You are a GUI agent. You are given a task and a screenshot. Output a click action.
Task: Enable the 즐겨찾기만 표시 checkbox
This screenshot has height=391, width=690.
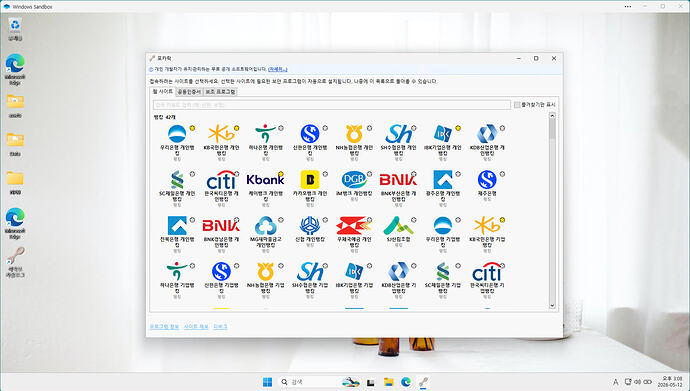coord(517,105)
